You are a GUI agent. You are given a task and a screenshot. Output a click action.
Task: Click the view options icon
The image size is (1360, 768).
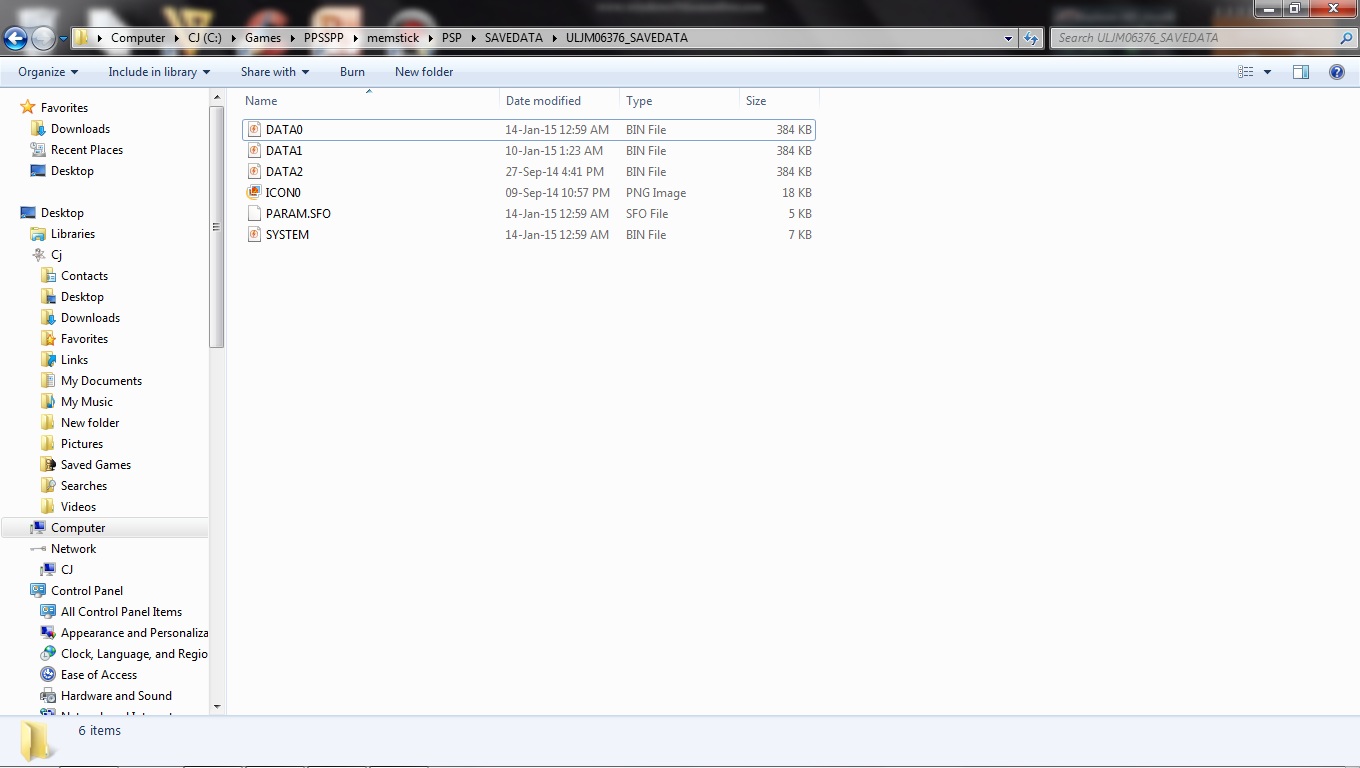click(1246, 72)
